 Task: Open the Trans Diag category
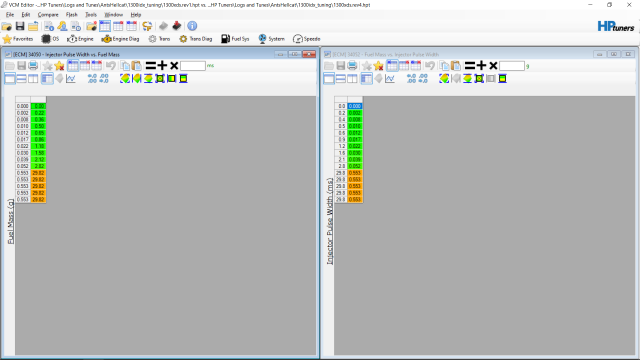pos(196,39)
